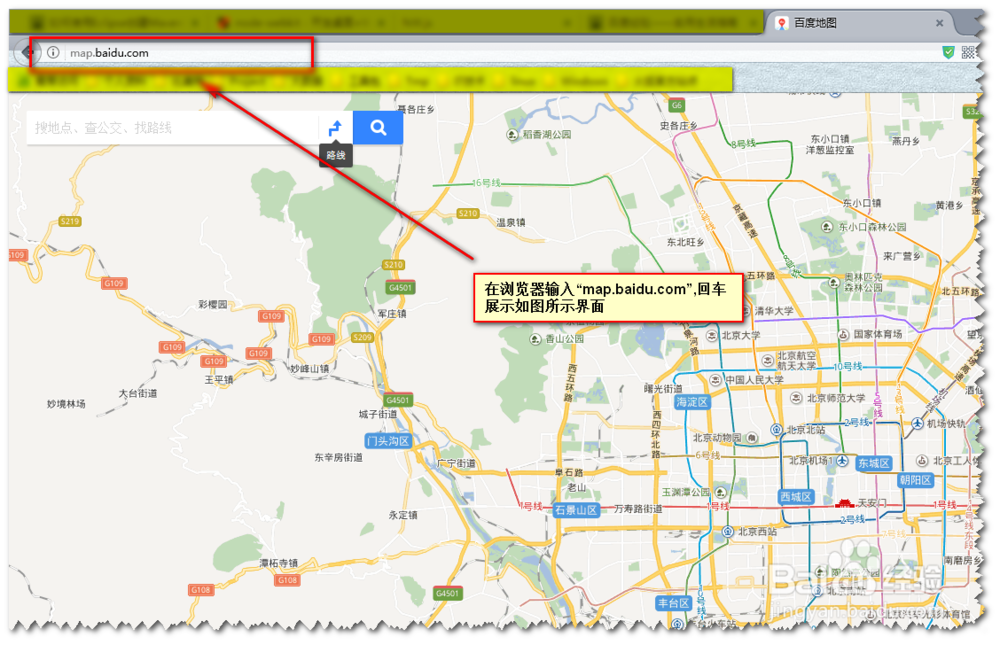Click the 黄港乡 map label
This screenshot has width=1000, height=645.
[x=949, y=205]
